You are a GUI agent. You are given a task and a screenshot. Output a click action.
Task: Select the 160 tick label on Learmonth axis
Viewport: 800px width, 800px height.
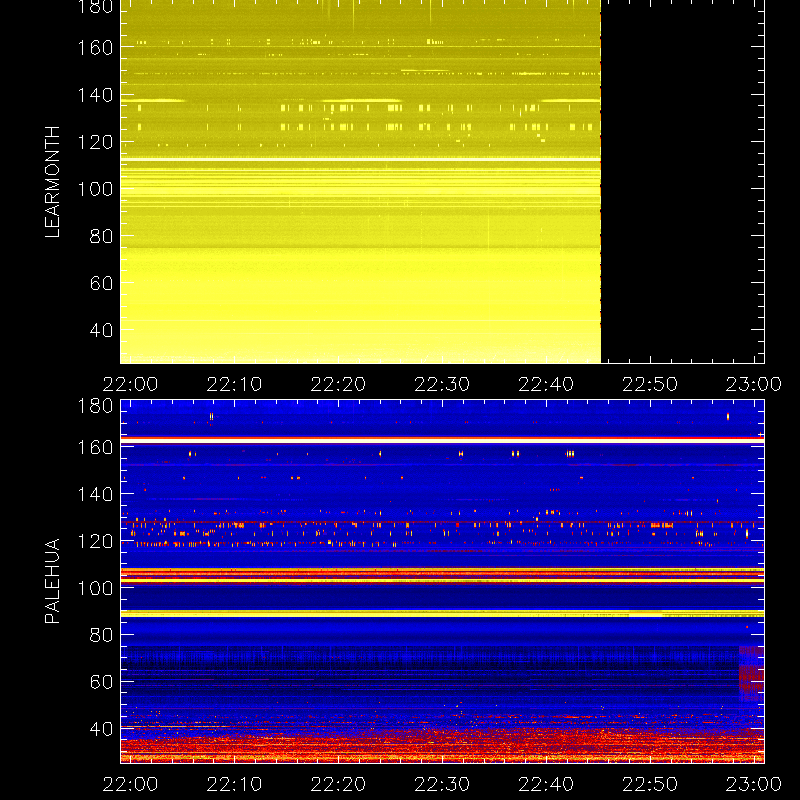(95, 48)
